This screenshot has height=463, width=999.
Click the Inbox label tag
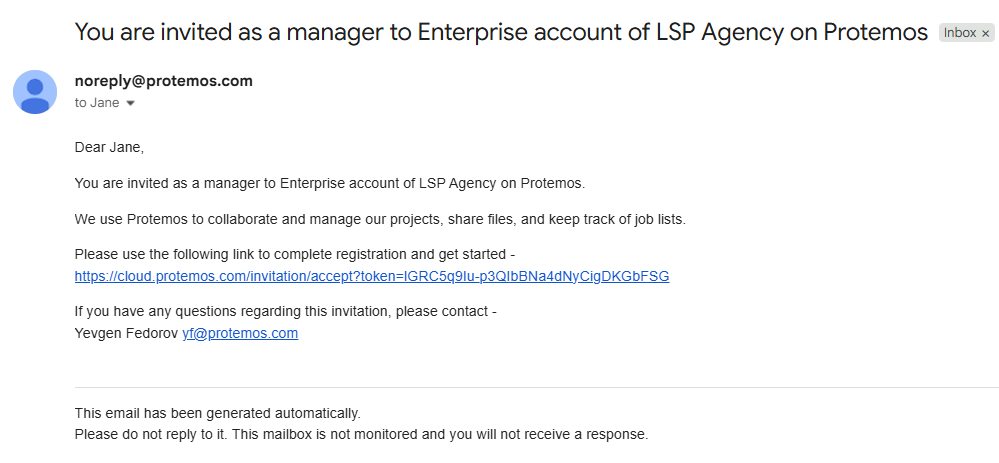(960, 33)
